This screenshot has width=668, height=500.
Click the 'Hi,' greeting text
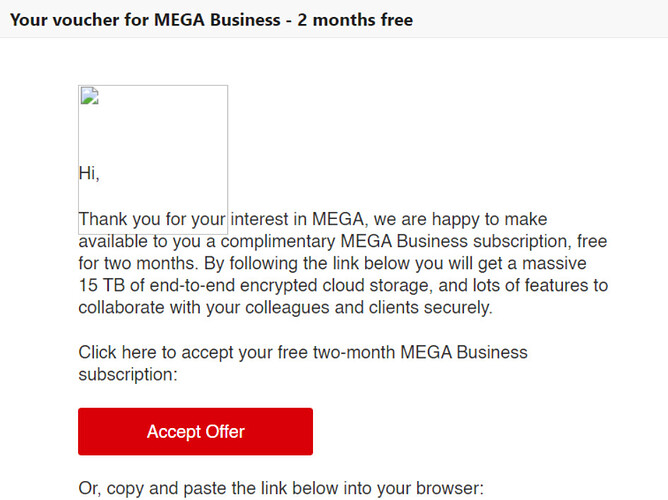pos(89,173)
